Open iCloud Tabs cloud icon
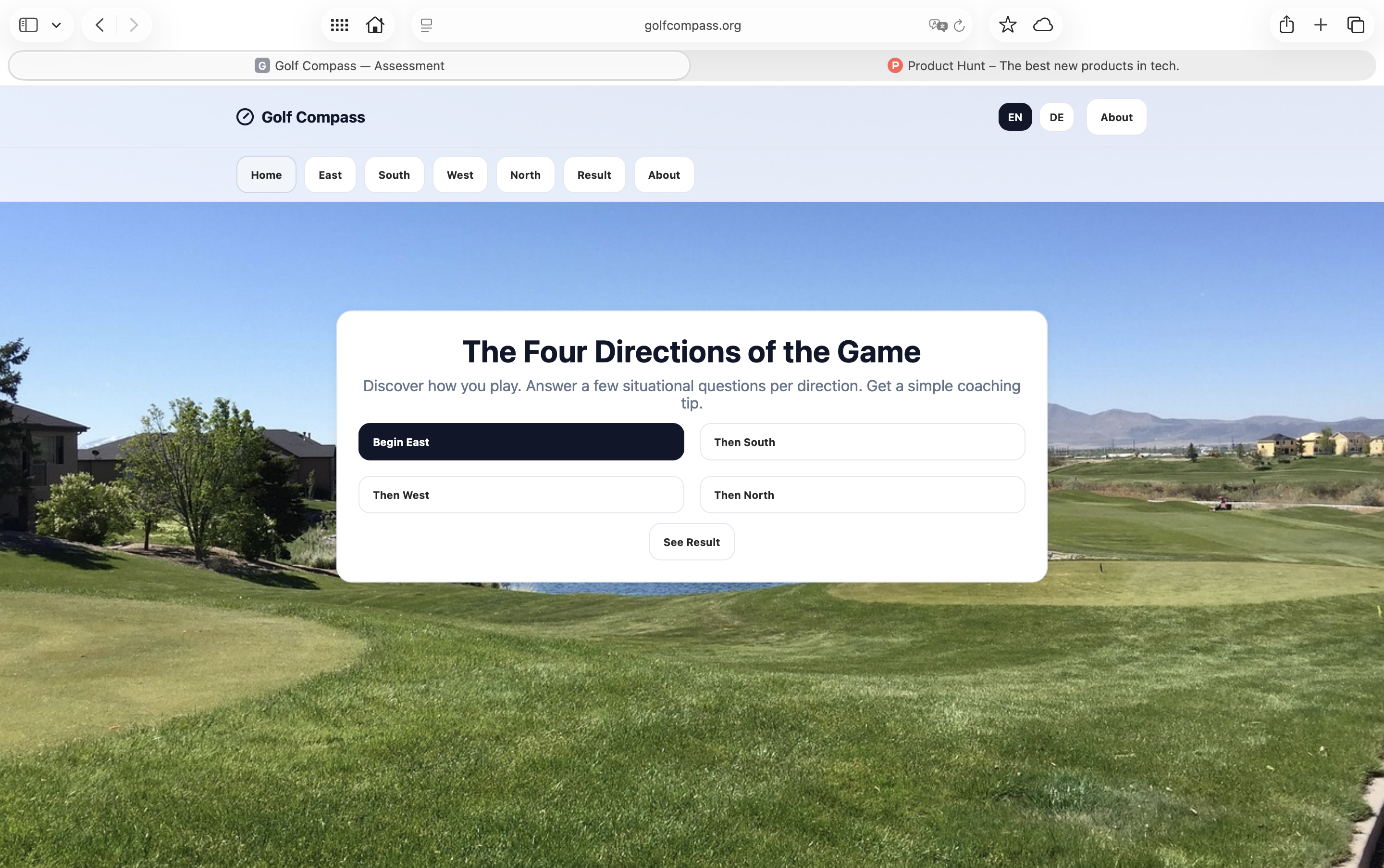 (x=1043, y=25)
